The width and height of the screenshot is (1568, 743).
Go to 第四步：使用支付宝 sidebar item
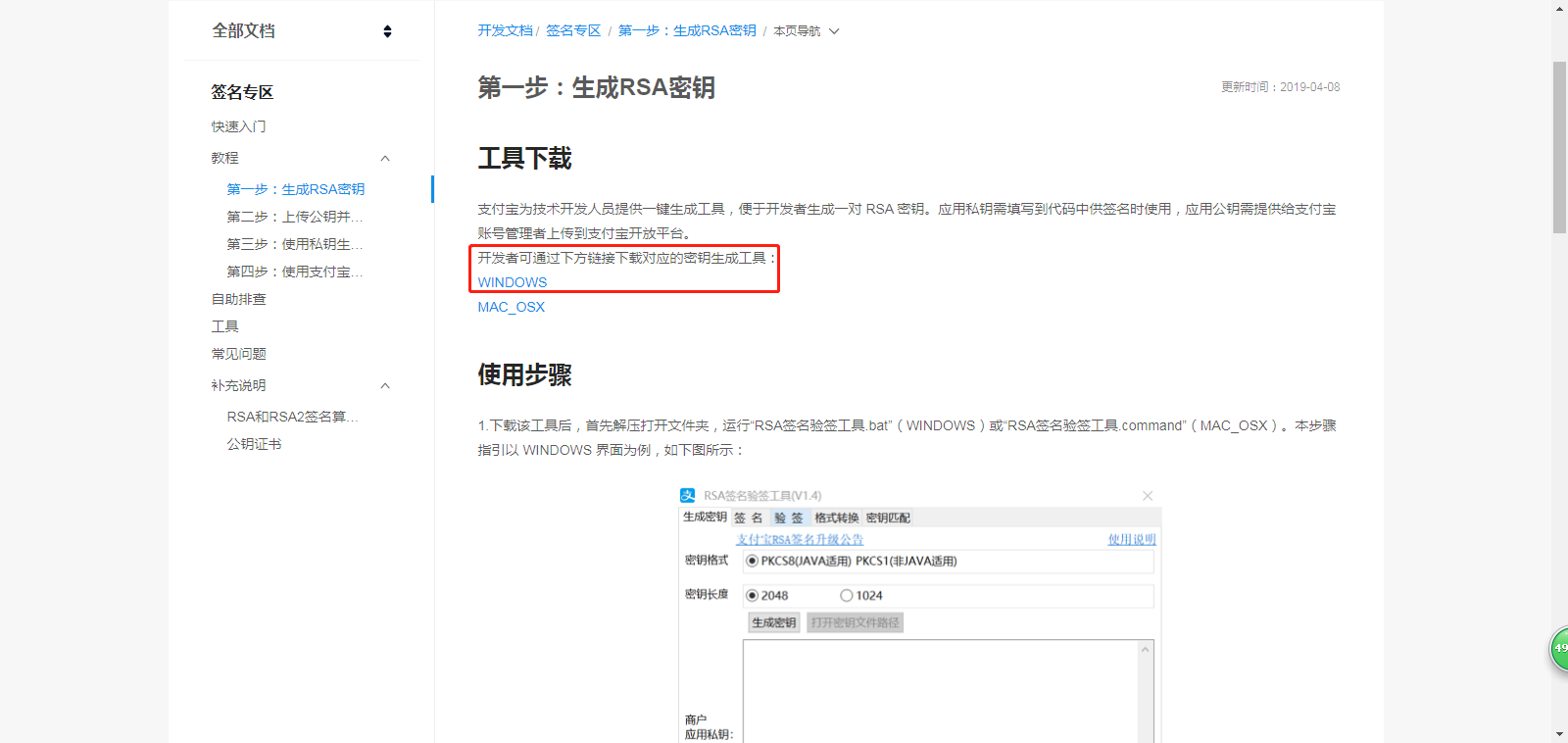tap(295, 272)
